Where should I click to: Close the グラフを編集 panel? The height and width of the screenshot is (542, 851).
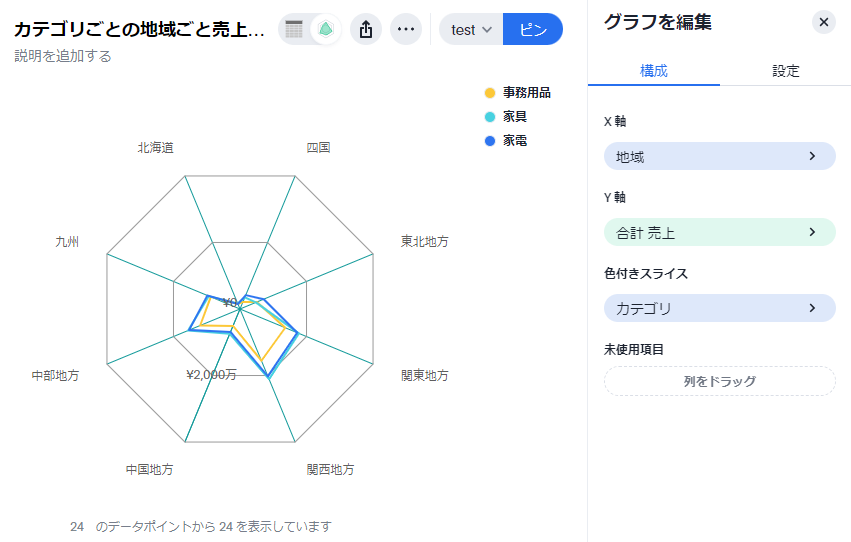pyautogui.click(x=823, y=22)
